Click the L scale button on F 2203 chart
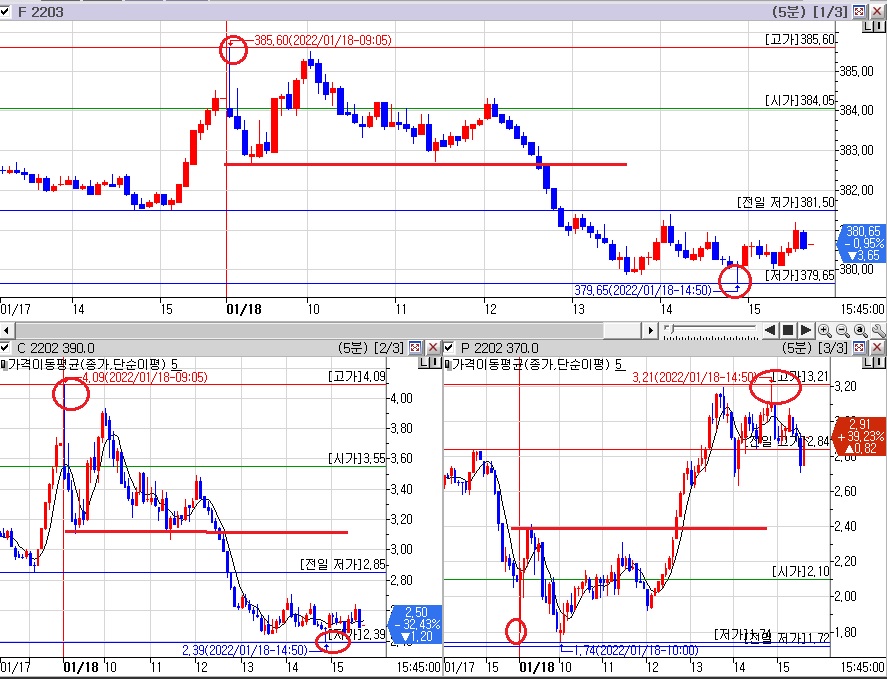Image resolution: width=887 pixels, height=679 pixels. coord(868,26)
